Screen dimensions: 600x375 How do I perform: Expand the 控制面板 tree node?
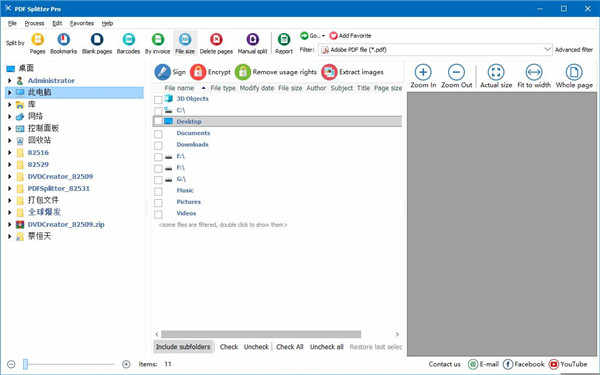click(x=10, y=128)
